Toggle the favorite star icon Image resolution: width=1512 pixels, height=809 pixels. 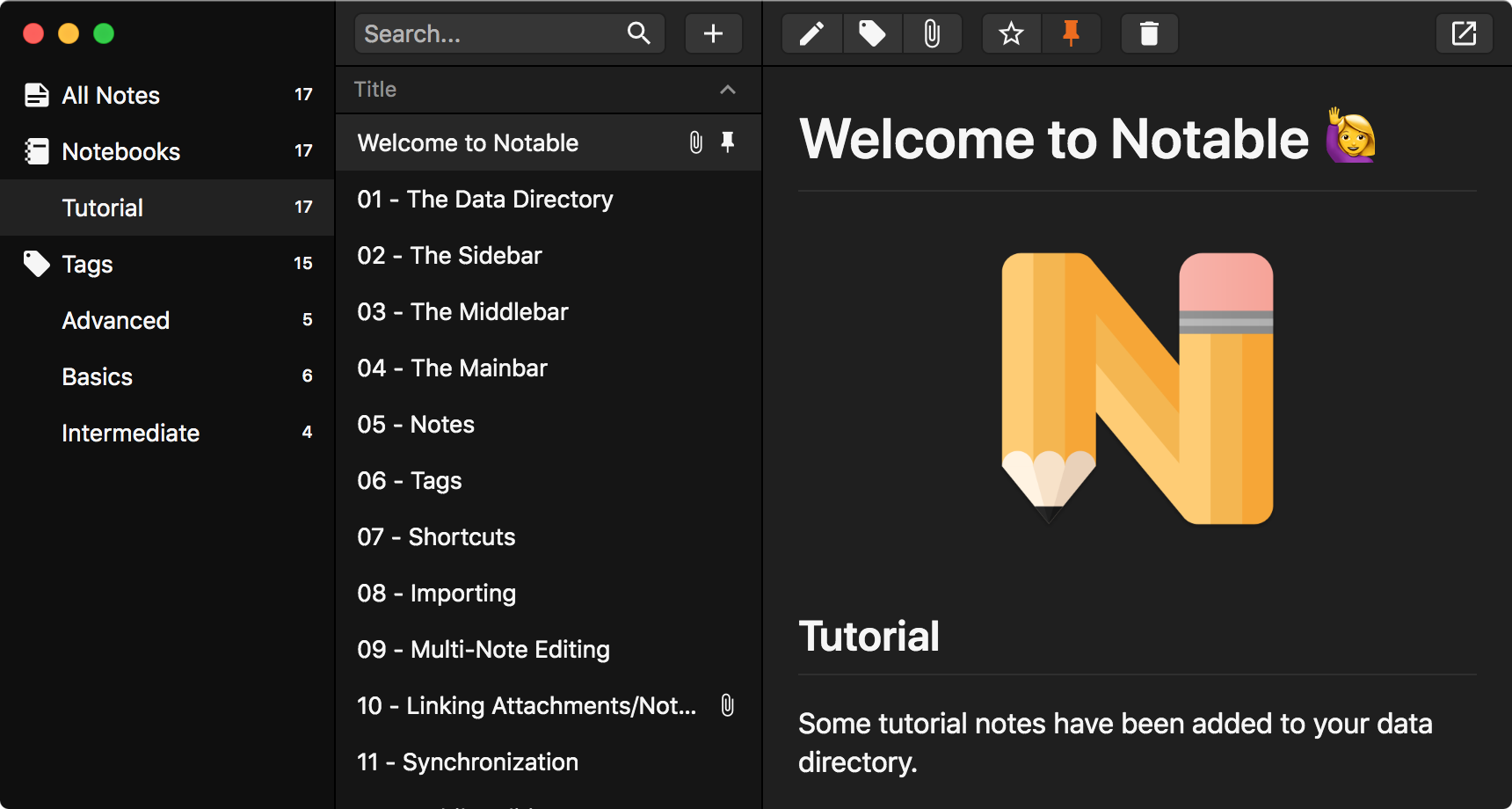(x=1011, y=34)
